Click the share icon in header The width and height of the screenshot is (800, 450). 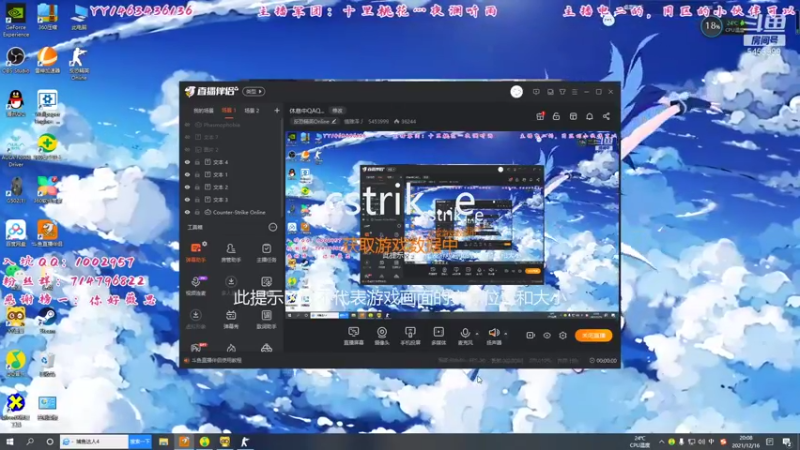point(606,116)
